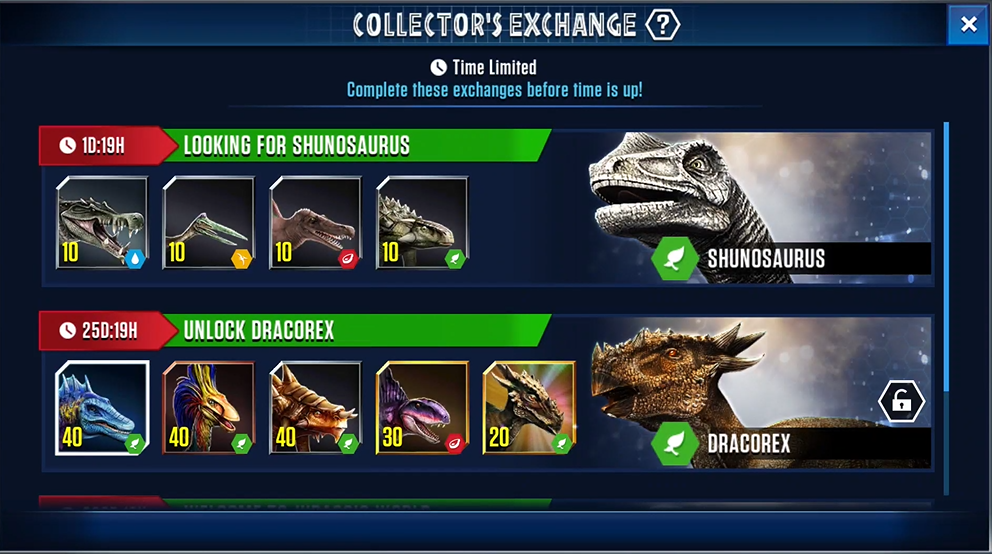Click the Dracorex unlock padlock icon
Image resolution: width=992 pixels, height=554 pixels.
click(x=902, y=401)
